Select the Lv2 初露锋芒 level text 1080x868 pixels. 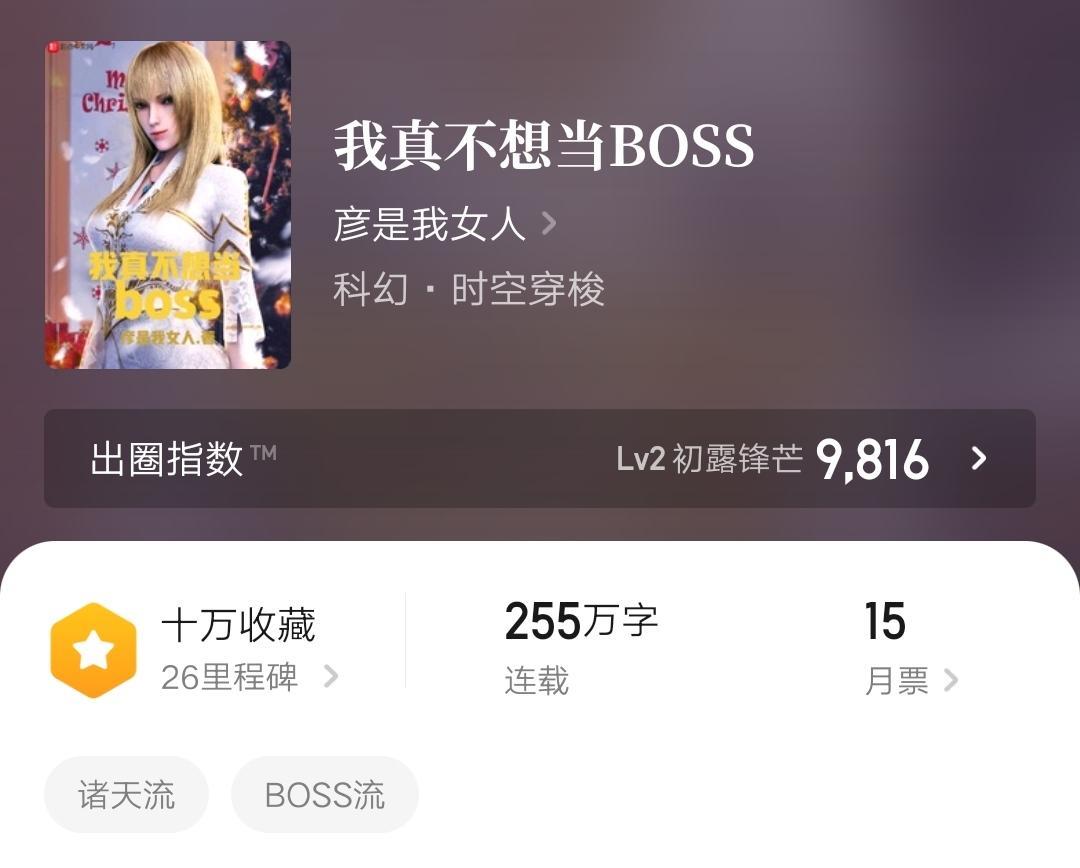point(709,459)
